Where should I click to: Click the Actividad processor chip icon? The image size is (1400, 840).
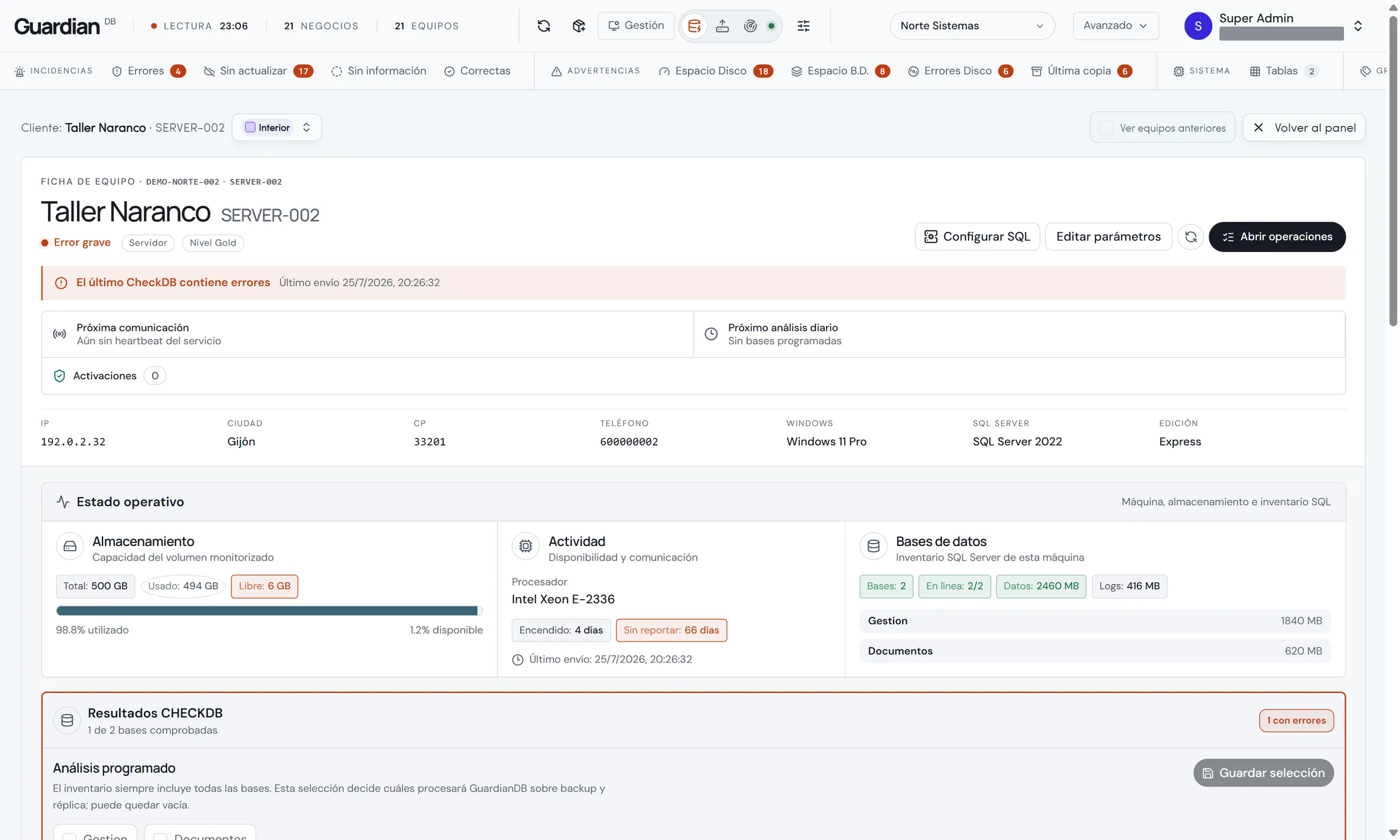(526, 547)
